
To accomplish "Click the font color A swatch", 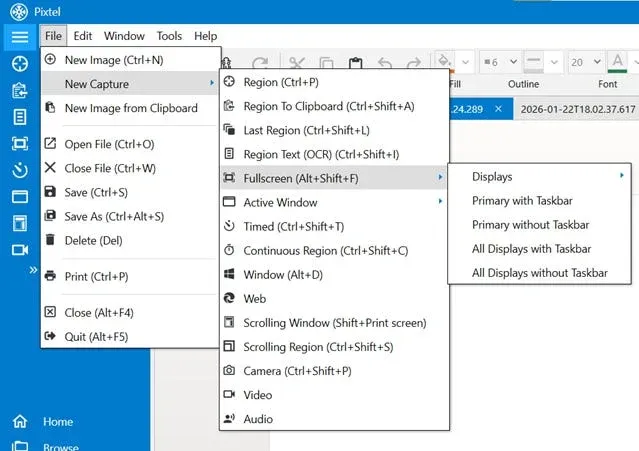I will 617,62.
